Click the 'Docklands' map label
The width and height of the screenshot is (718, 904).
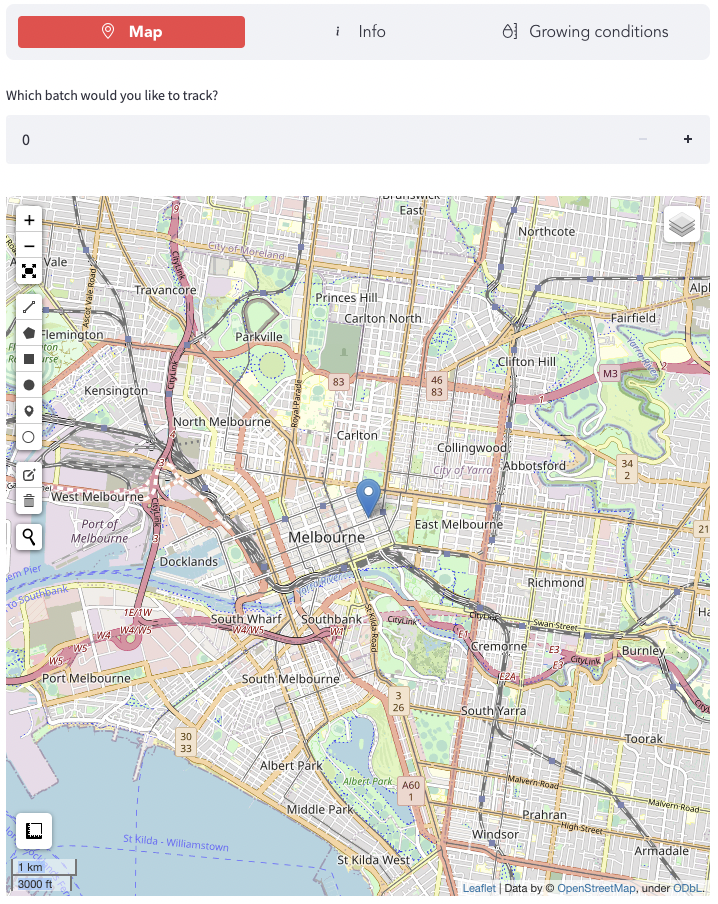(189, 562)
